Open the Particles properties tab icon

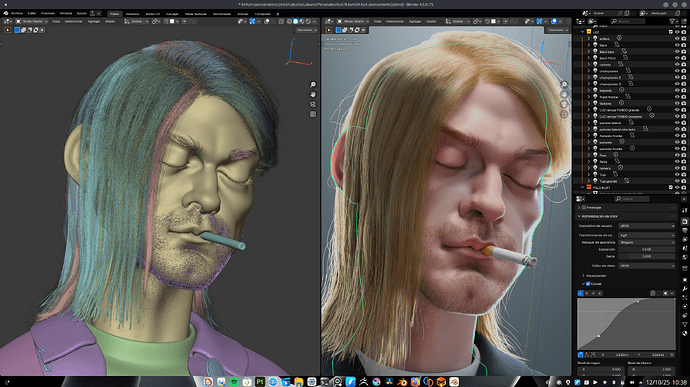(685, 298)
